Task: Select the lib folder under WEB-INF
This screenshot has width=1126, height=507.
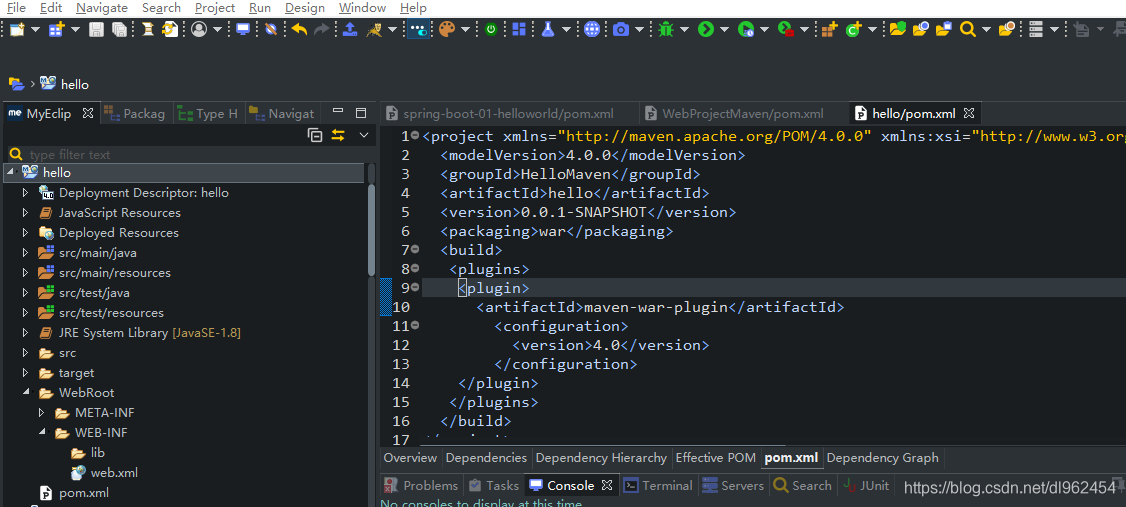Action: [98, 453]
